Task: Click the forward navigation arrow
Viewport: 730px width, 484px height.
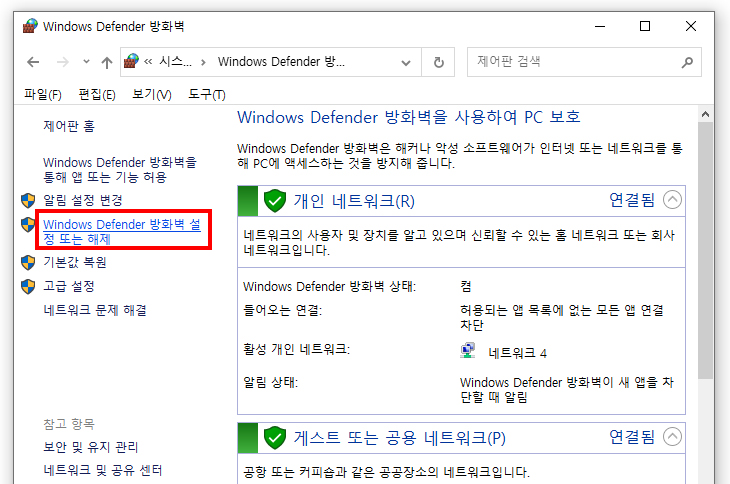Action: click(x=62, y=62)
